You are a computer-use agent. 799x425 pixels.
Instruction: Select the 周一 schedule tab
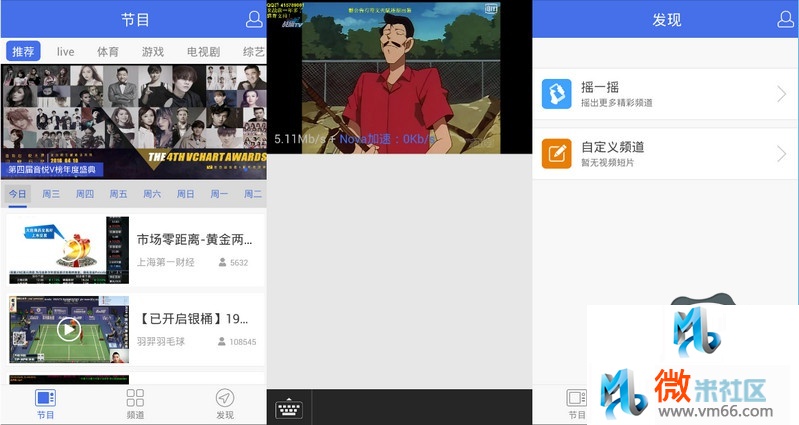click(219, 194)
